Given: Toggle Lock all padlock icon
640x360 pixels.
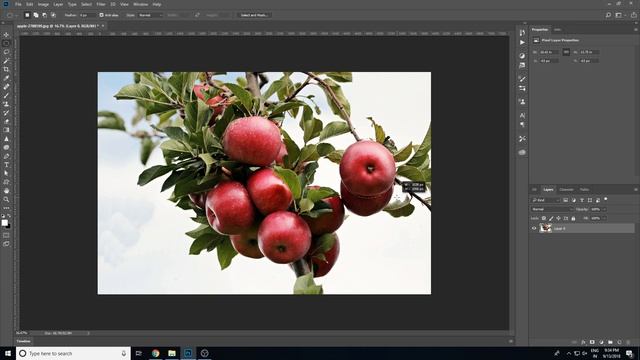Looking at the screenshot, I should [x=573, y=218].
